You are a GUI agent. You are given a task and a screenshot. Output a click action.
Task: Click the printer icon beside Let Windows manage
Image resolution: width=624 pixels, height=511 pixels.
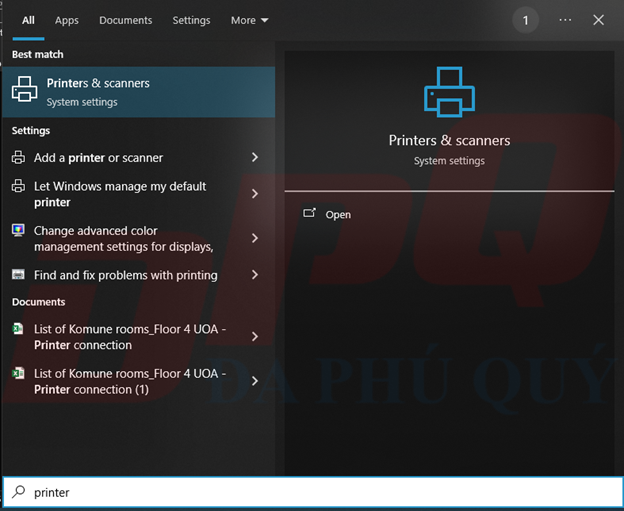pyautogui.click(x=18, y=186)
